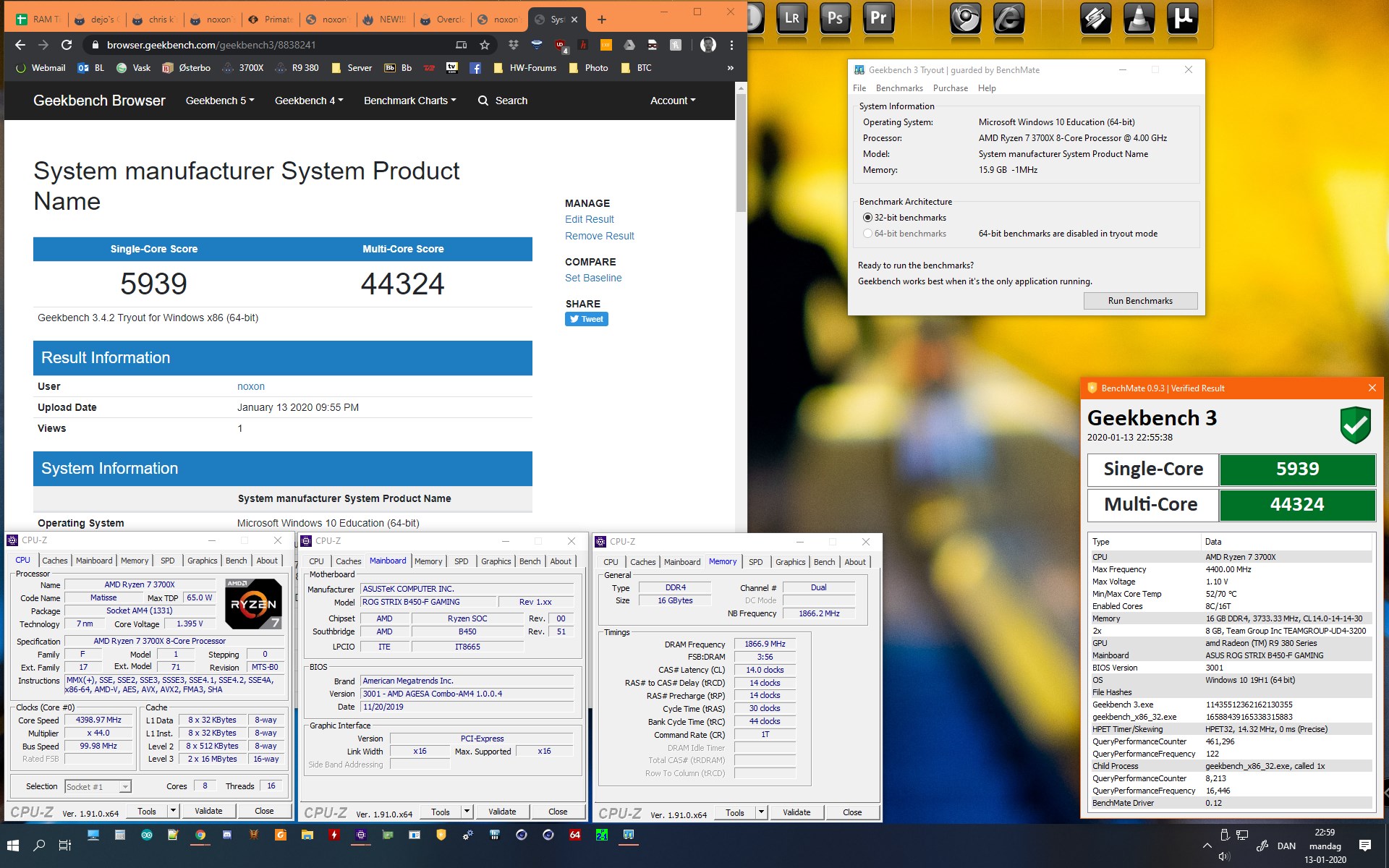Viewport: 1389px width, 868px height.
Task: Click the DAN language indicator
Action: coord(1286,846)
